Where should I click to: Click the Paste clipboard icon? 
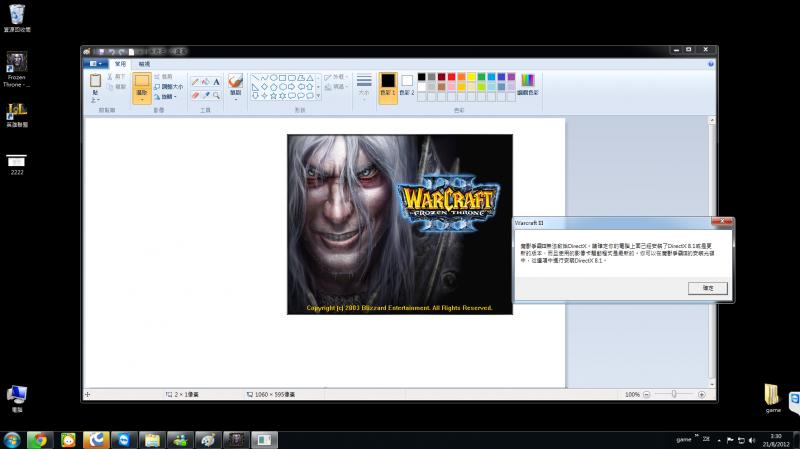coord(96,82)
